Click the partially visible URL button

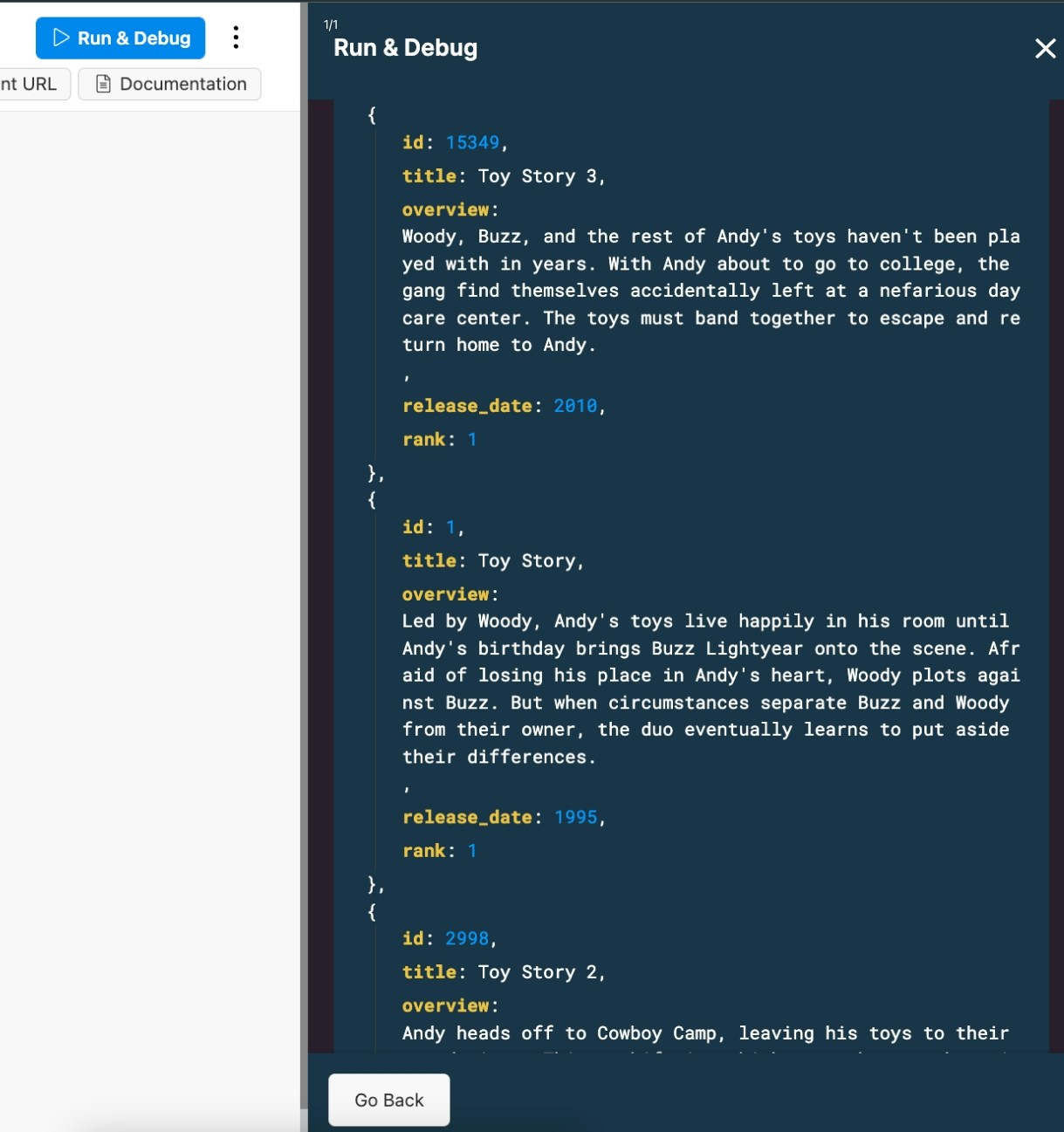[x=33, y=84]
